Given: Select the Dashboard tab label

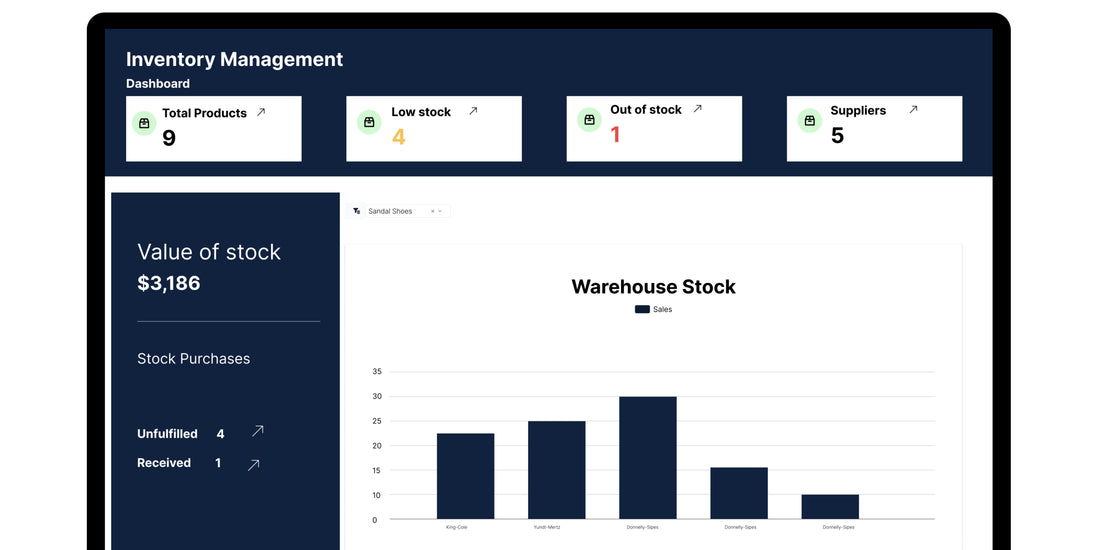Looking at the screenshot, I should click(x=157, y=84).
